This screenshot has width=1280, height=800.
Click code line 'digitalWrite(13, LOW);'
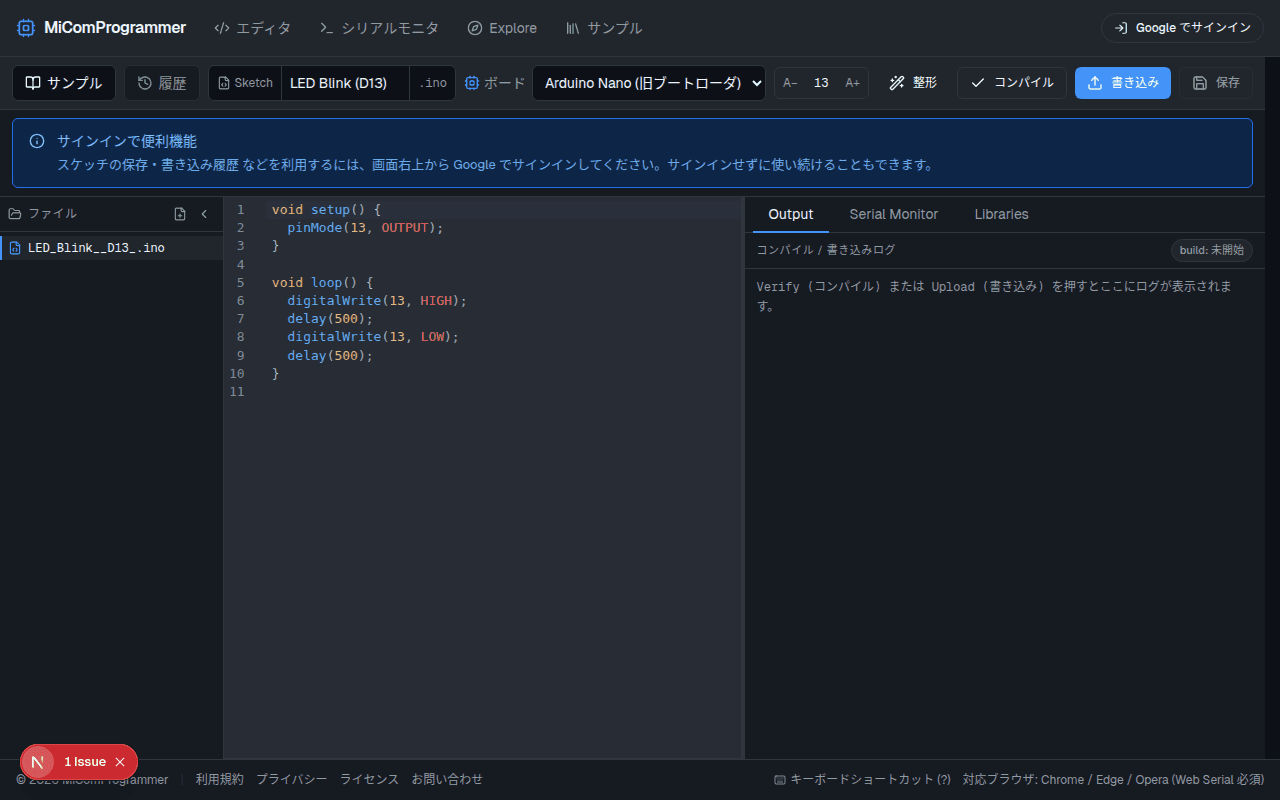click(x=373, y=337)
